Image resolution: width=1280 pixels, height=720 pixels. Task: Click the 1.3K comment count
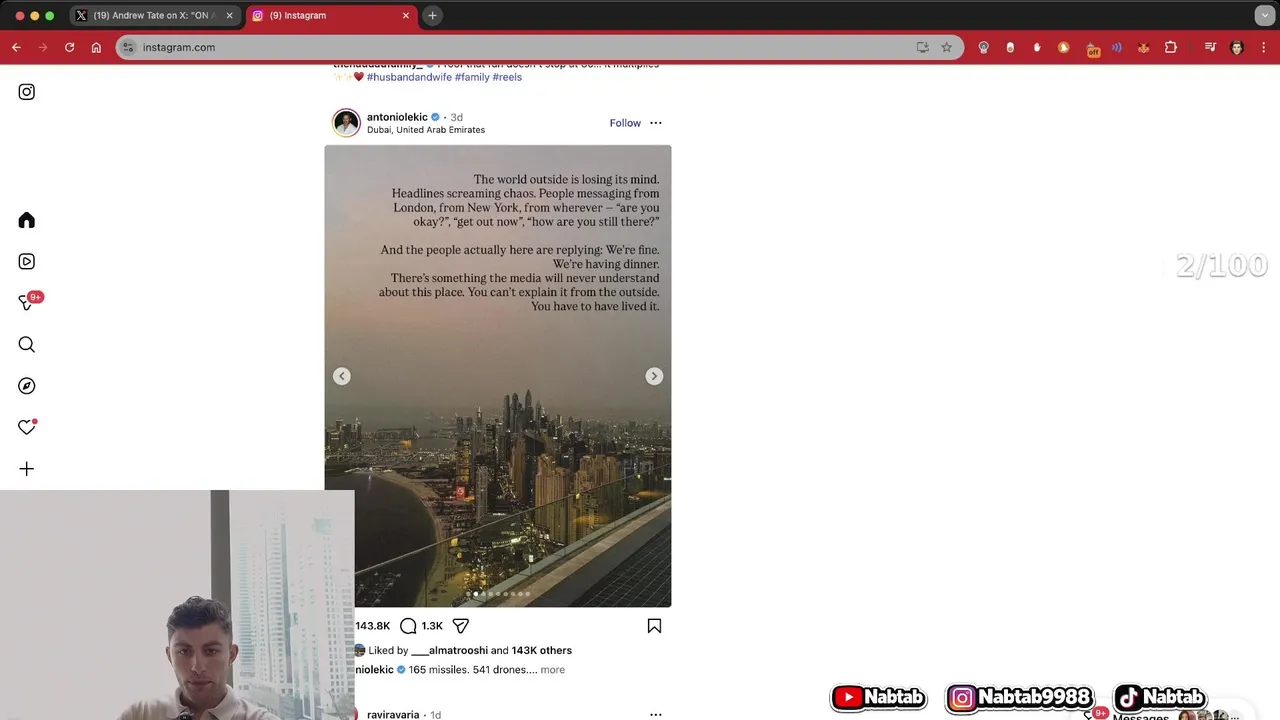click(432, 626)
